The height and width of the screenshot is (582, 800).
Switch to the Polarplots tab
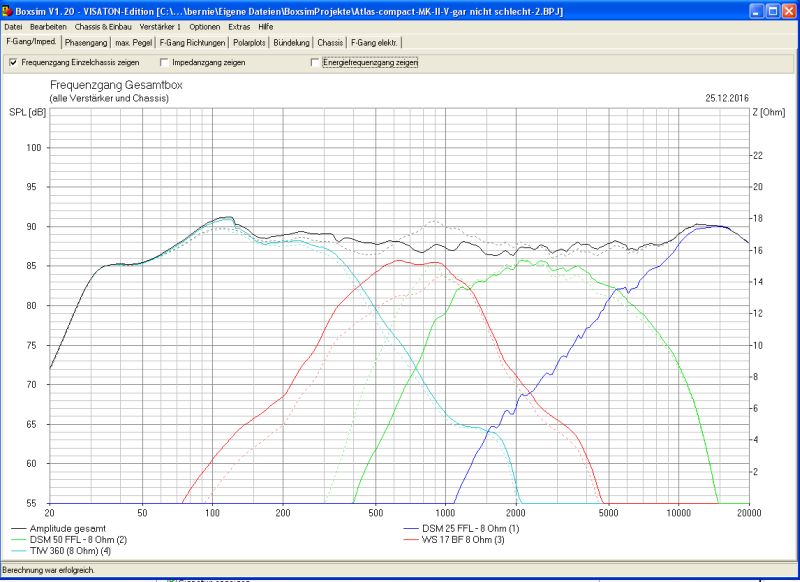pos(250,43)
